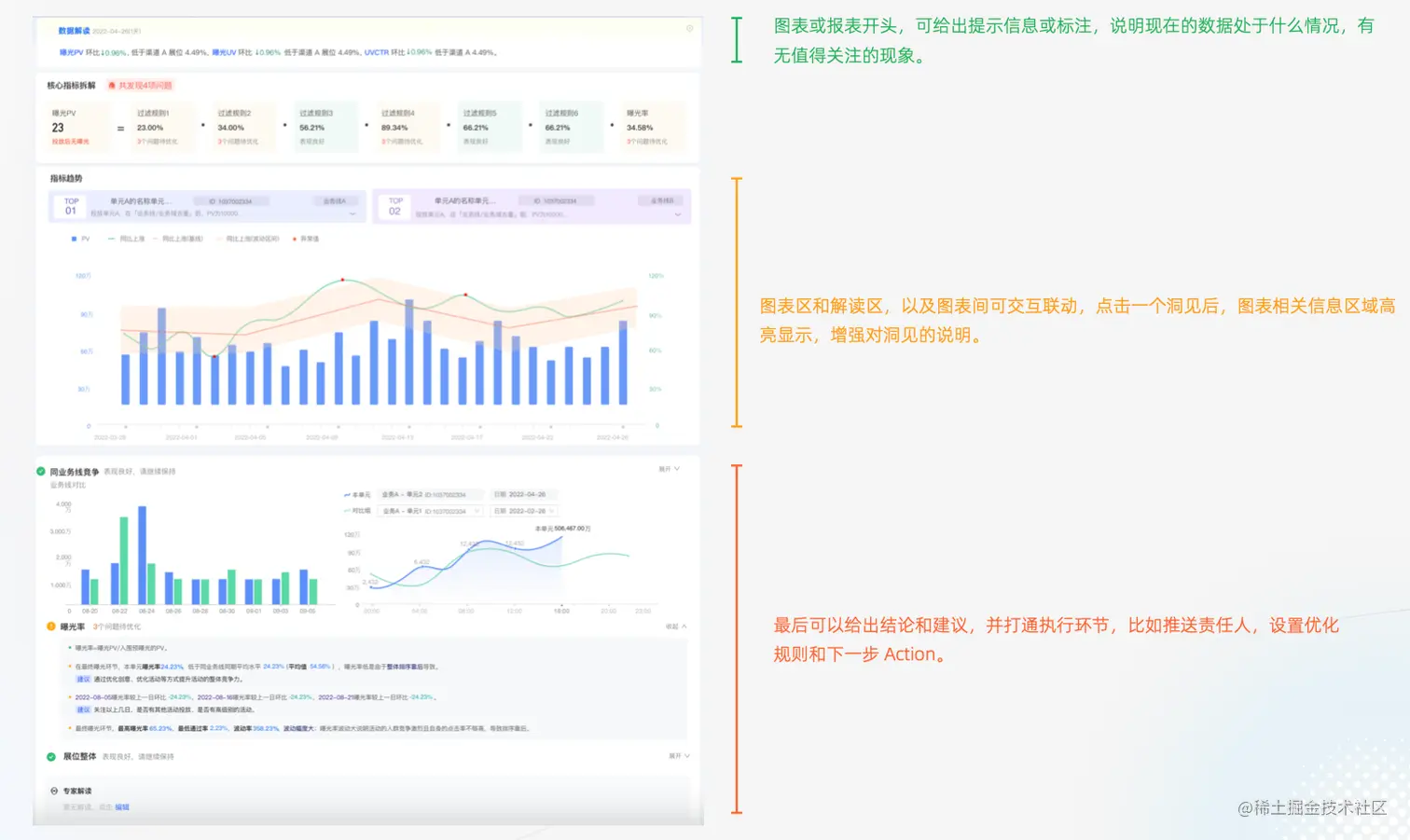Collapse the 曝光率 section via 收起
Screen dimensions: 1410x840
pos(676,627)
